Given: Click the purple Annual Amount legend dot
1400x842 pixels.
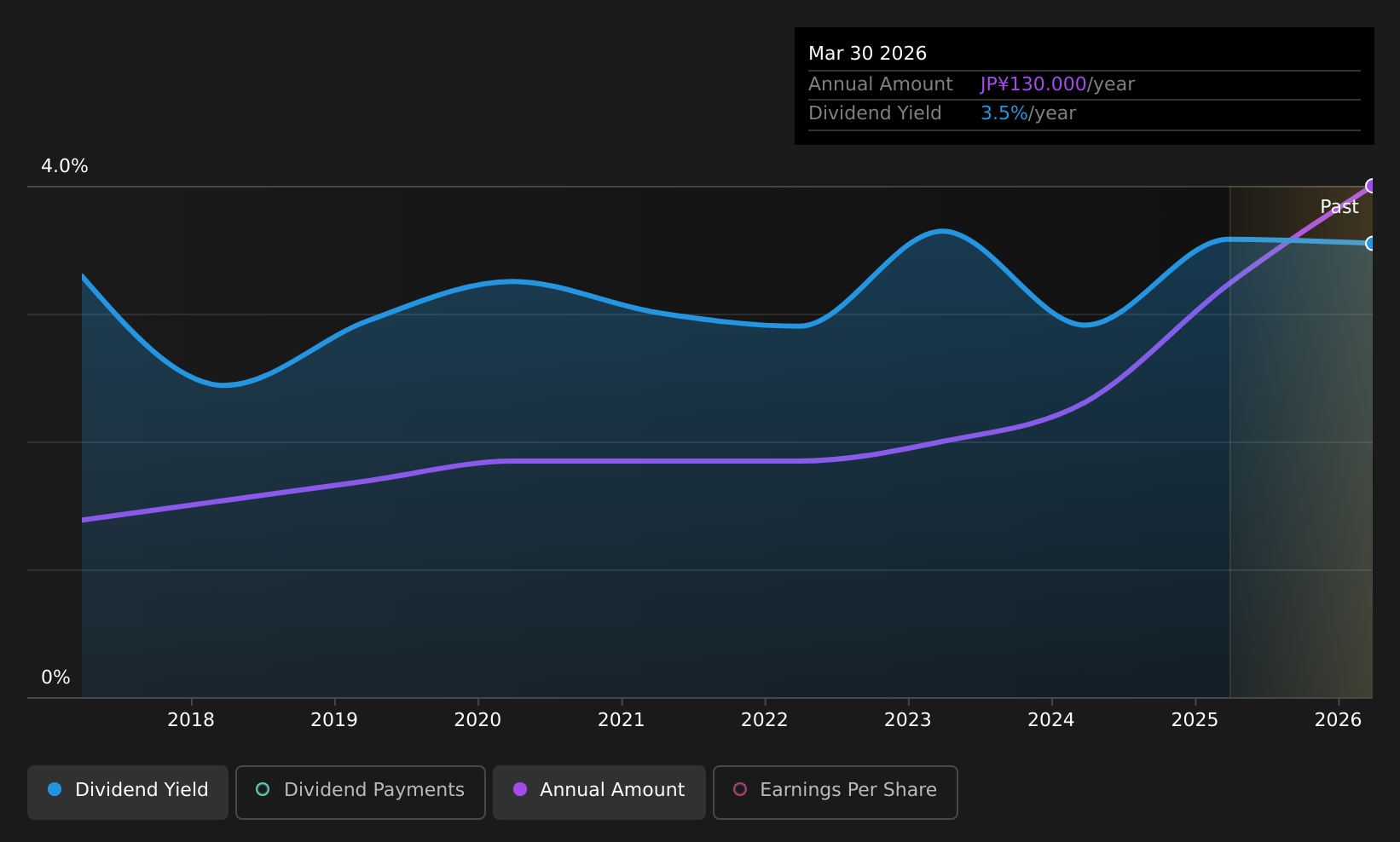Looking at the screenshot, I should pyautogui.click(x=520, y=790).
